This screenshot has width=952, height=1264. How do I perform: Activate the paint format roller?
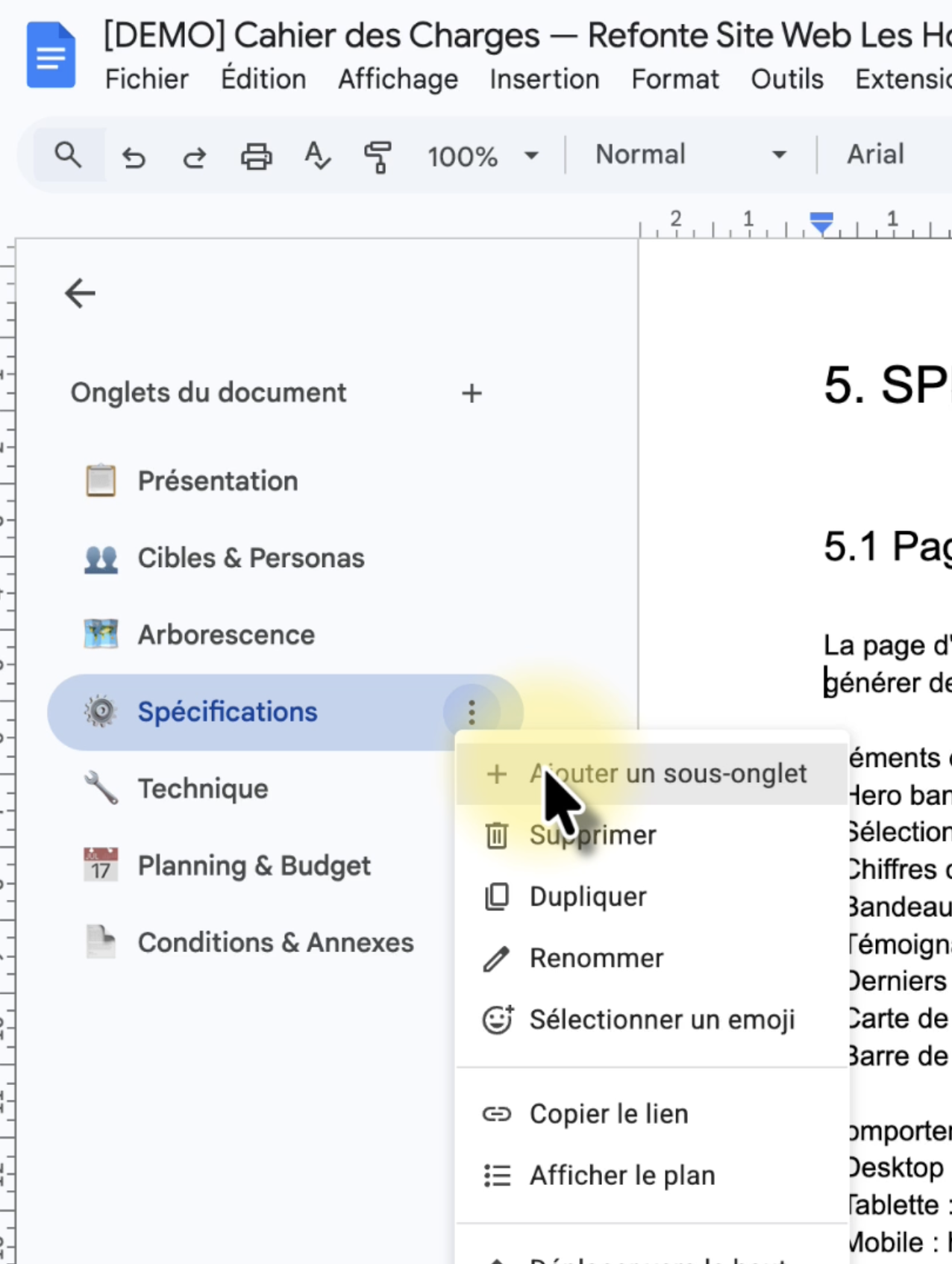(378, 157)
